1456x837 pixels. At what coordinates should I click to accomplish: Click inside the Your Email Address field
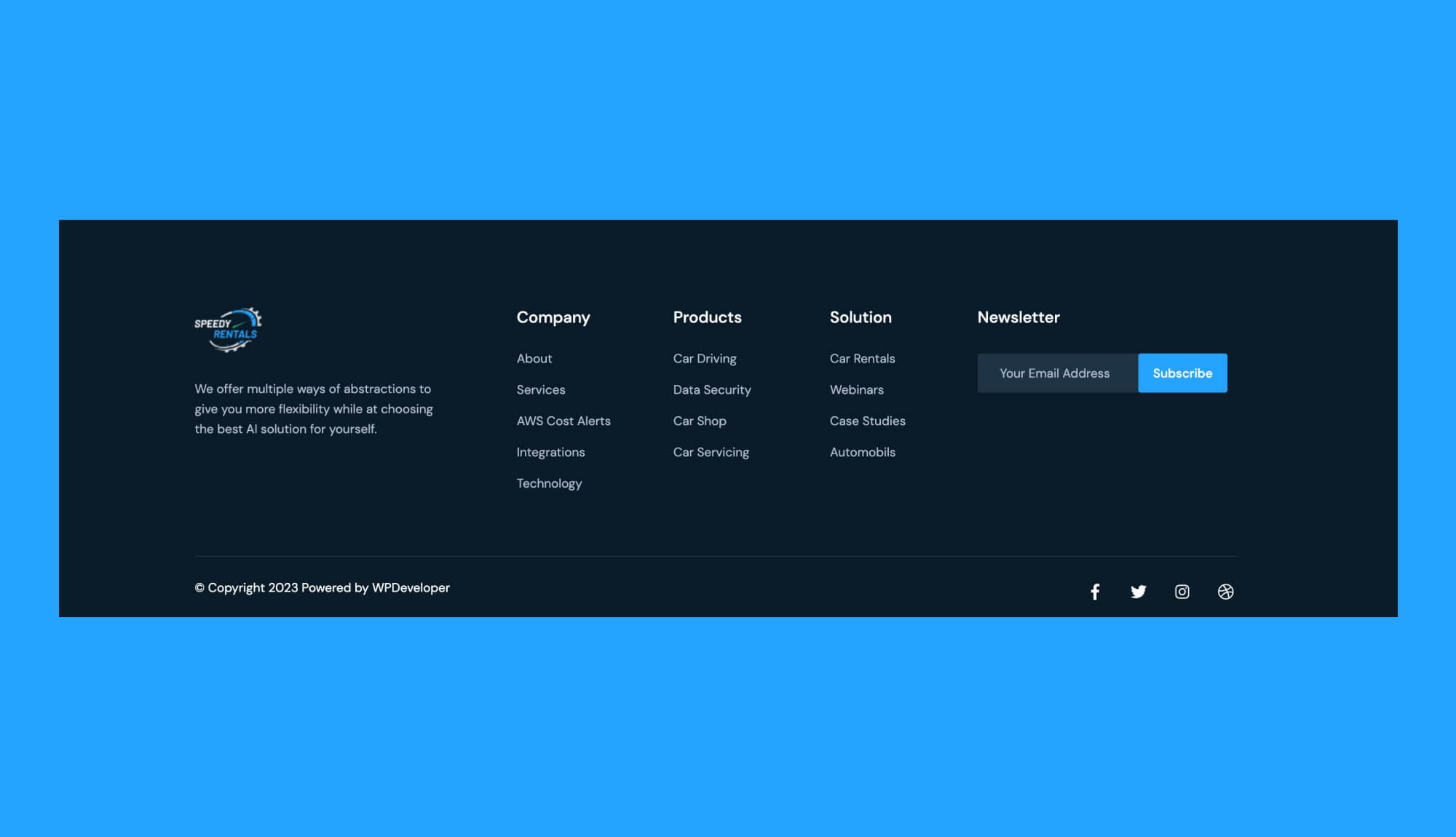tap(1056, 373)
